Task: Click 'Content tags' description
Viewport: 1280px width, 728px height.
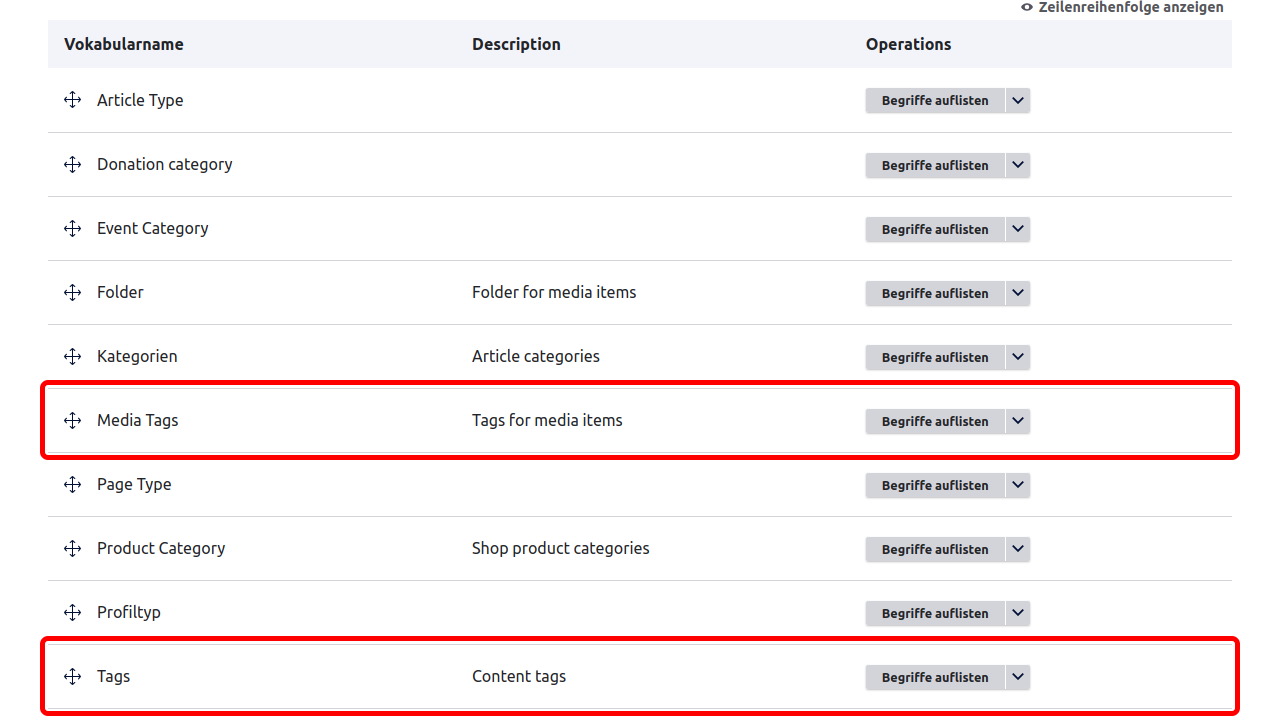Action: click(519, 676)
